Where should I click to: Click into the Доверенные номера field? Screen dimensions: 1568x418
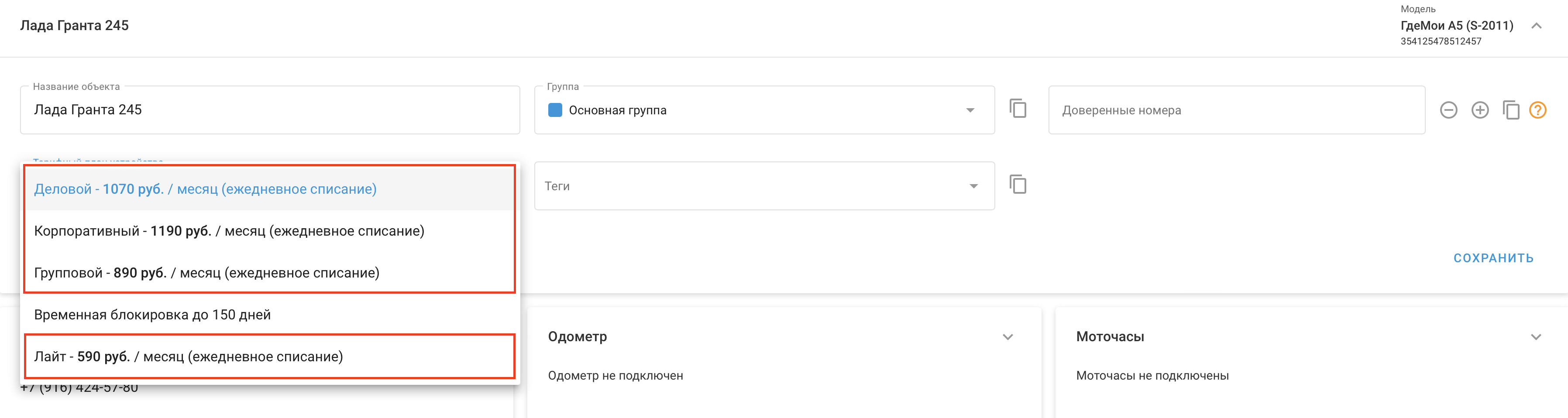[x=1236, y=110]
